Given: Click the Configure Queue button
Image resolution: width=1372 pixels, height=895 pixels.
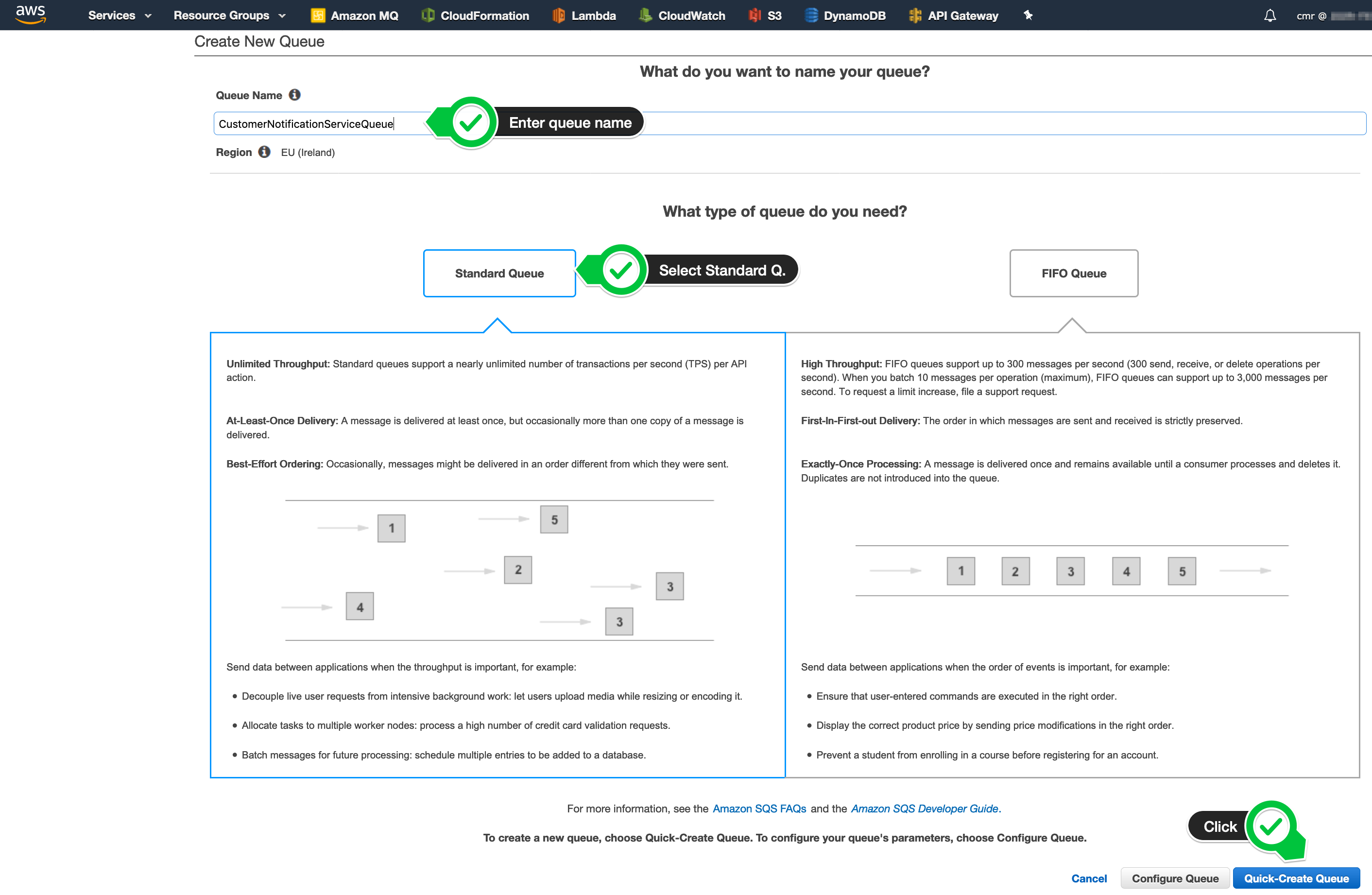Looking at the screenshot, I should tap(1175, 878).
